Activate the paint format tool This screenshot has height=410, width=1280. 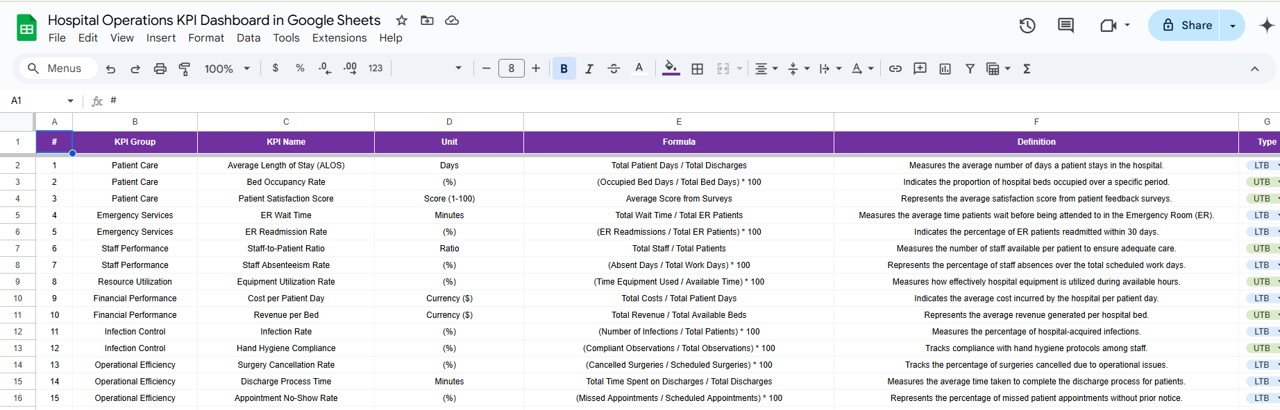pyautogui.click(x=184, y=69)
